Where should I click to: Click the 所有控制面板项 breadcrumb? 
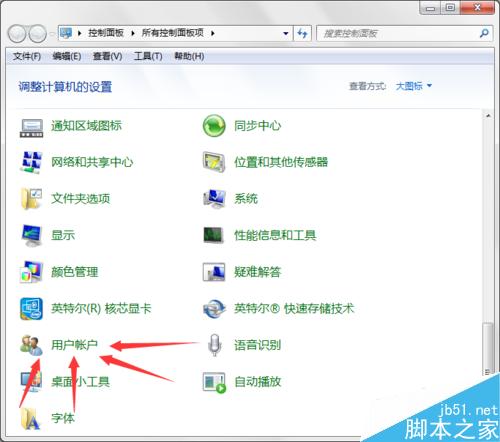pyautogui.click(x=172, y=33)
